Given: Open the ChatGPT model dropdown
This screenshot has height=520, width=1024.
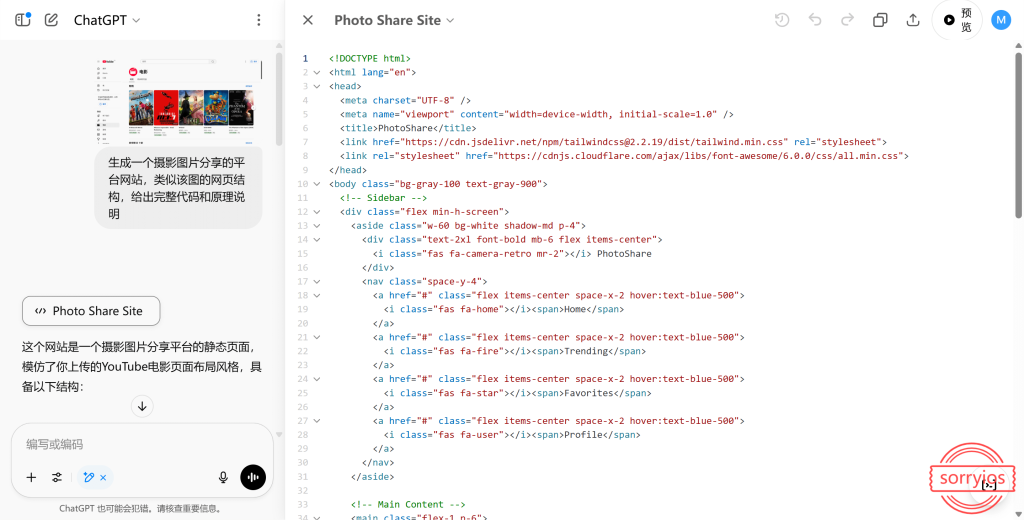Looking at the screenshot, I should tap(107, 20).
